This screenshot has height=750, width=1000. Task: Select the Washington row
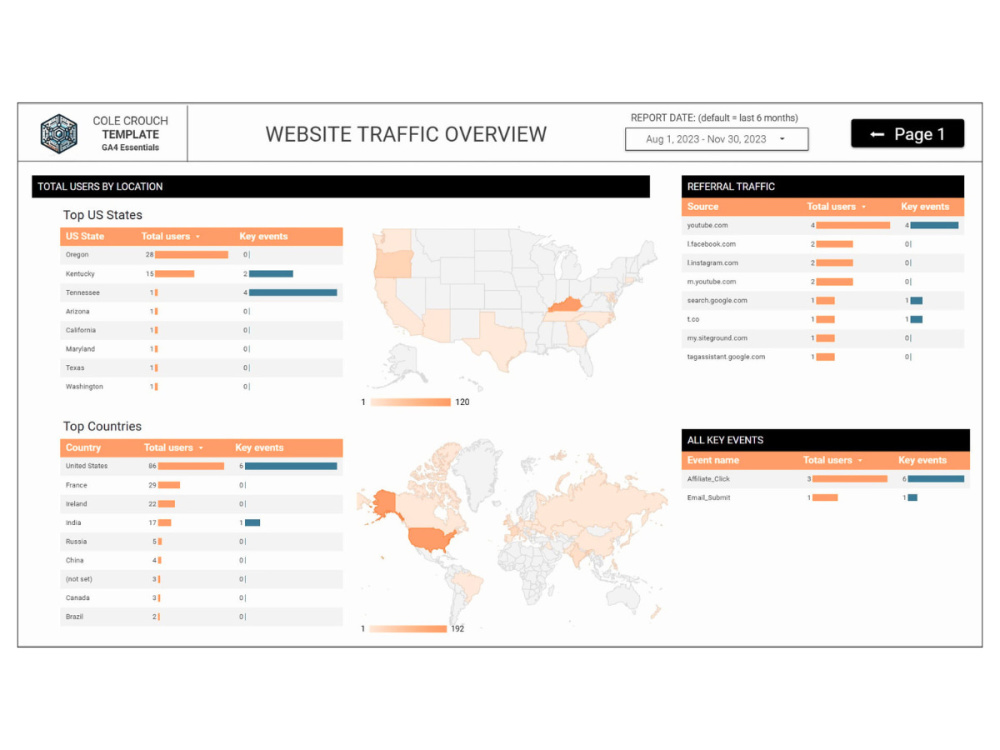pyautogui.click(x=202, y=386)
